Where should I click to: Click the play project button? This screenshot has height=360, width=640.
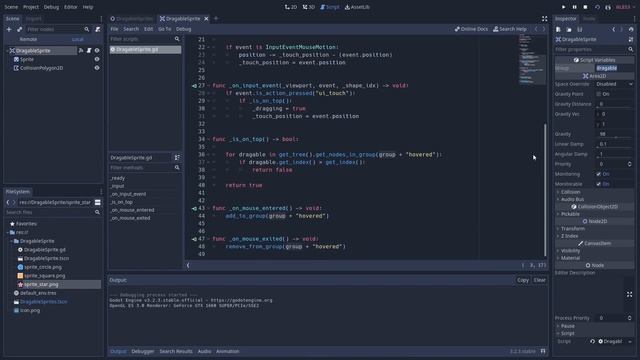(x=563, y=7)
